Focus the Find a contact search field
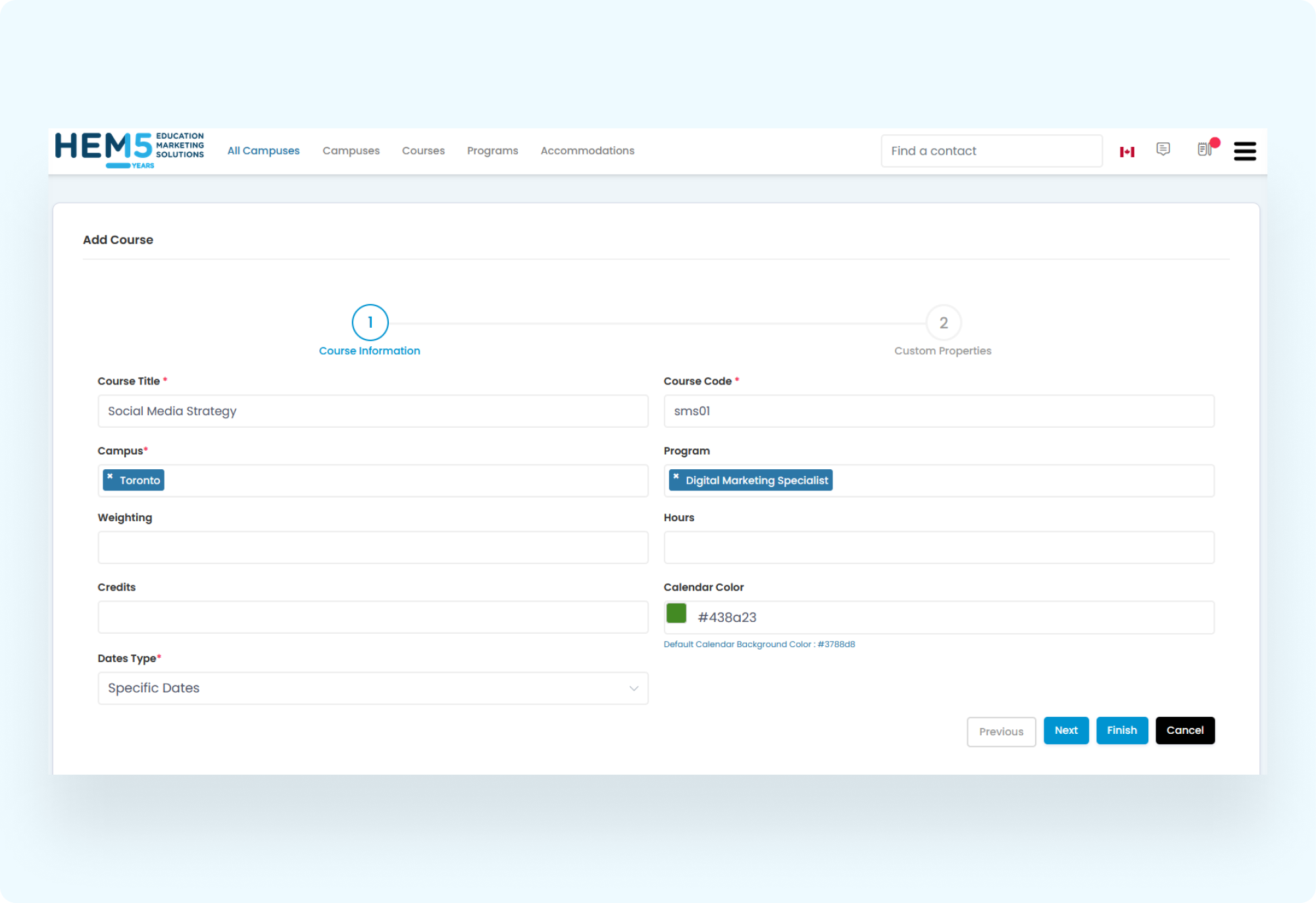1316x903 pixels. (991, 151)
